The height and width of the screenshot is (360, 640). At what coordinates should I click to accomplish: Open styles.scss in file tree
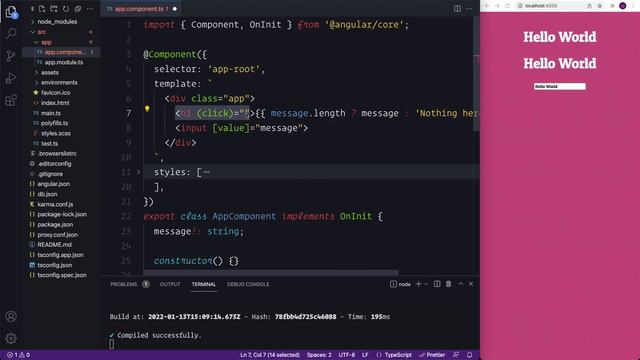(56, 133)
